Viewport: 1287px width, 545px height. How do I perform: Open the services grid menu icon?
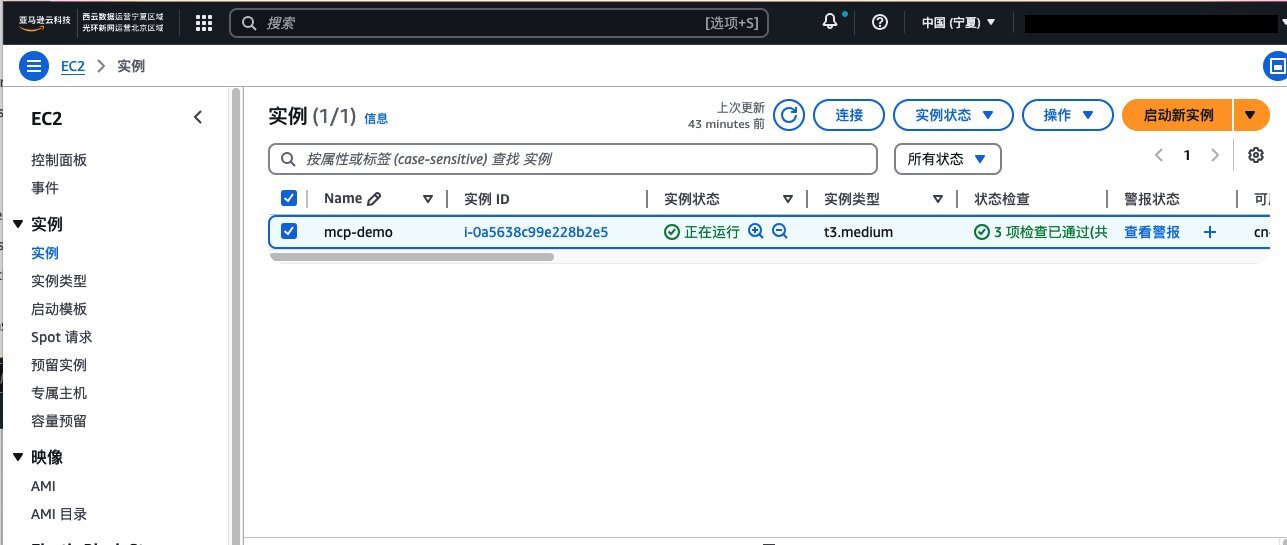[x=203, y=22]
